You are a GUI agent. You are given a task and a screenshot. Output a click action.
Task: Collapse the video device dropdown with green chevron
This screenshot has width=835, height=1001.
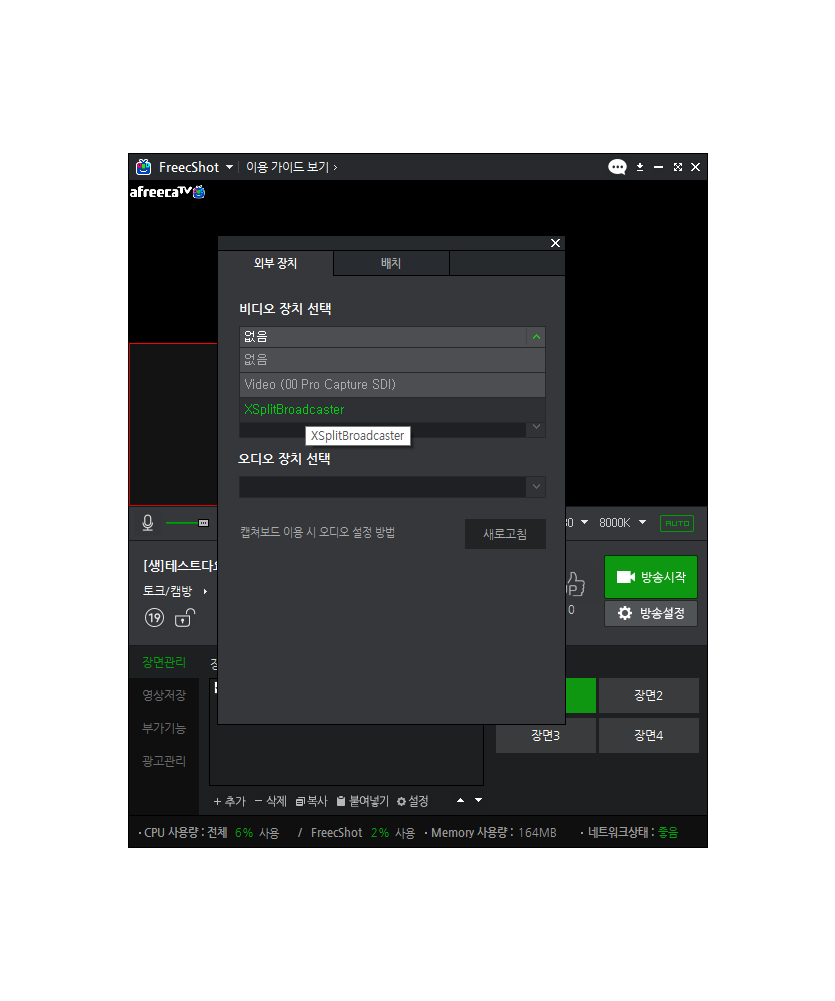536,336
